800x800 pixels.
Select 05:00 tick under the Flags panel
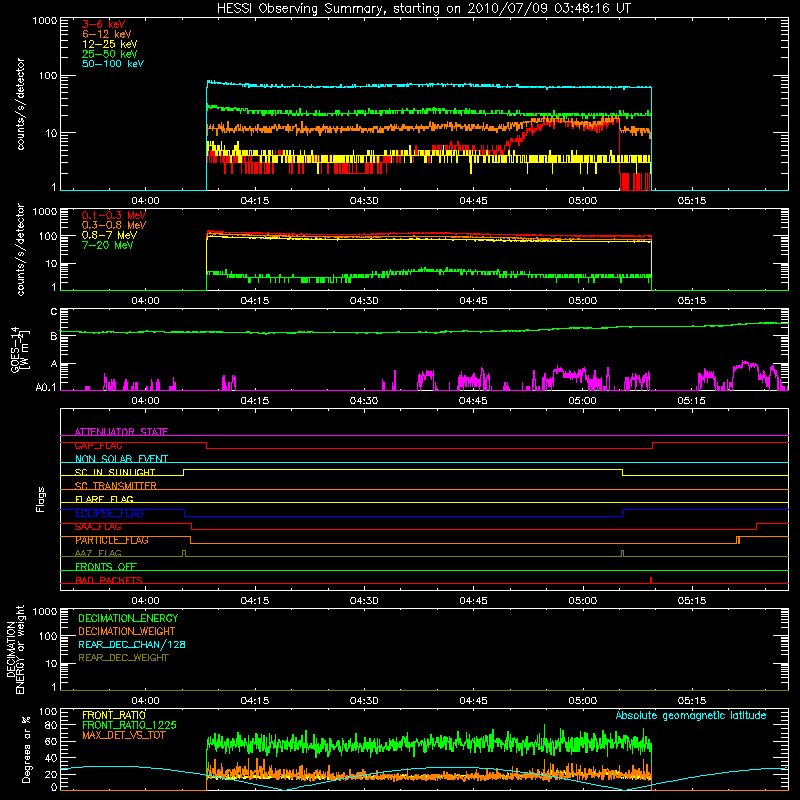582,601
